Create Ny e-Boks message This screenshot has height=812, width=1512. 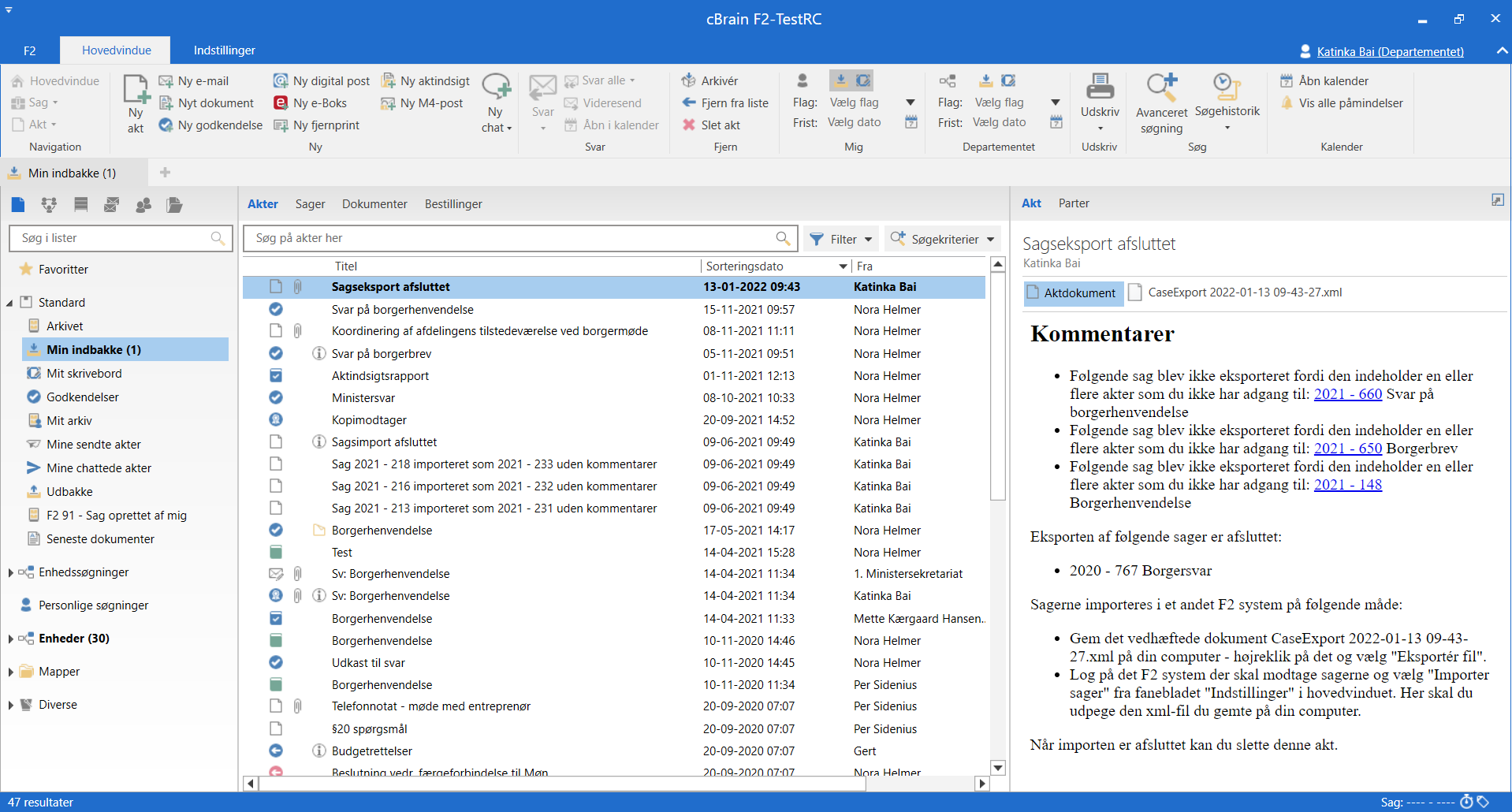click(x=311, y=103)
